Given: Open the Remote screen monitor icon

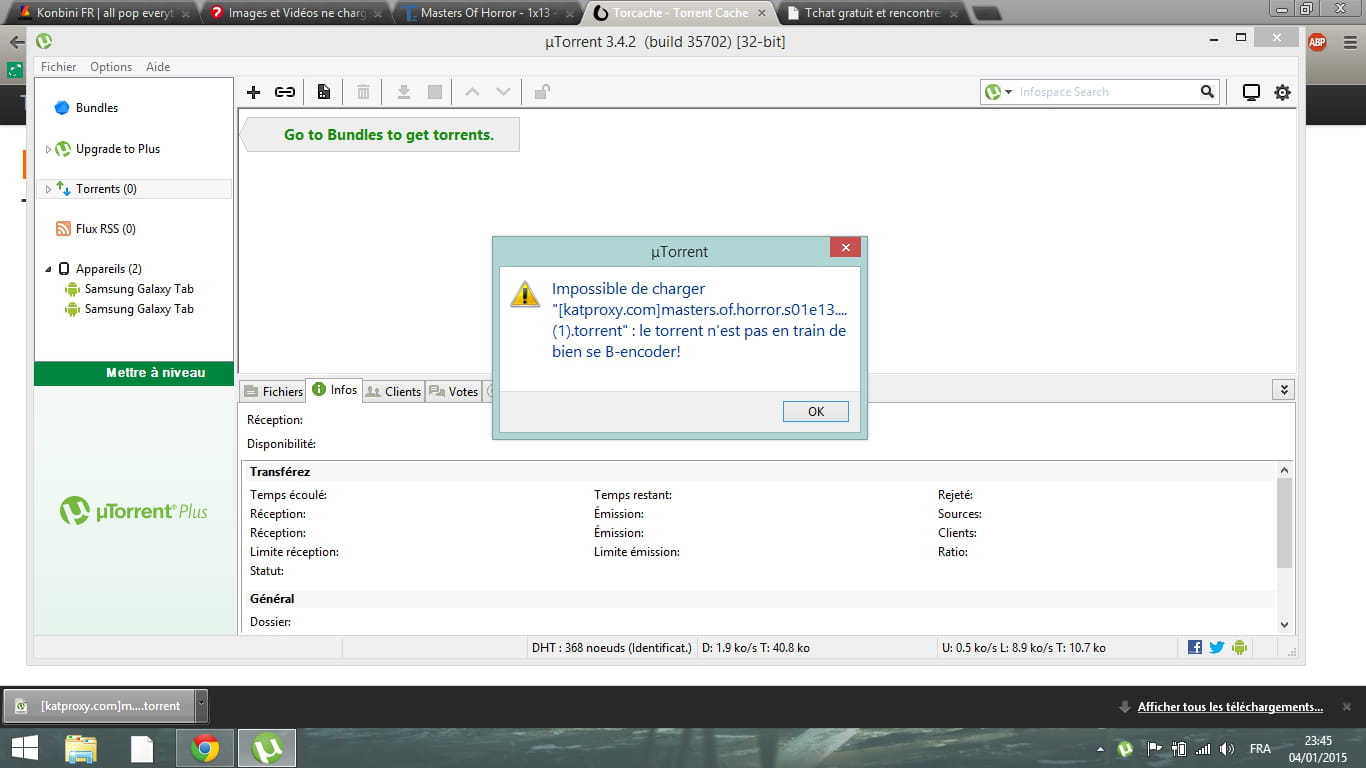Looking at the screenshot, I should [1251, 92].
